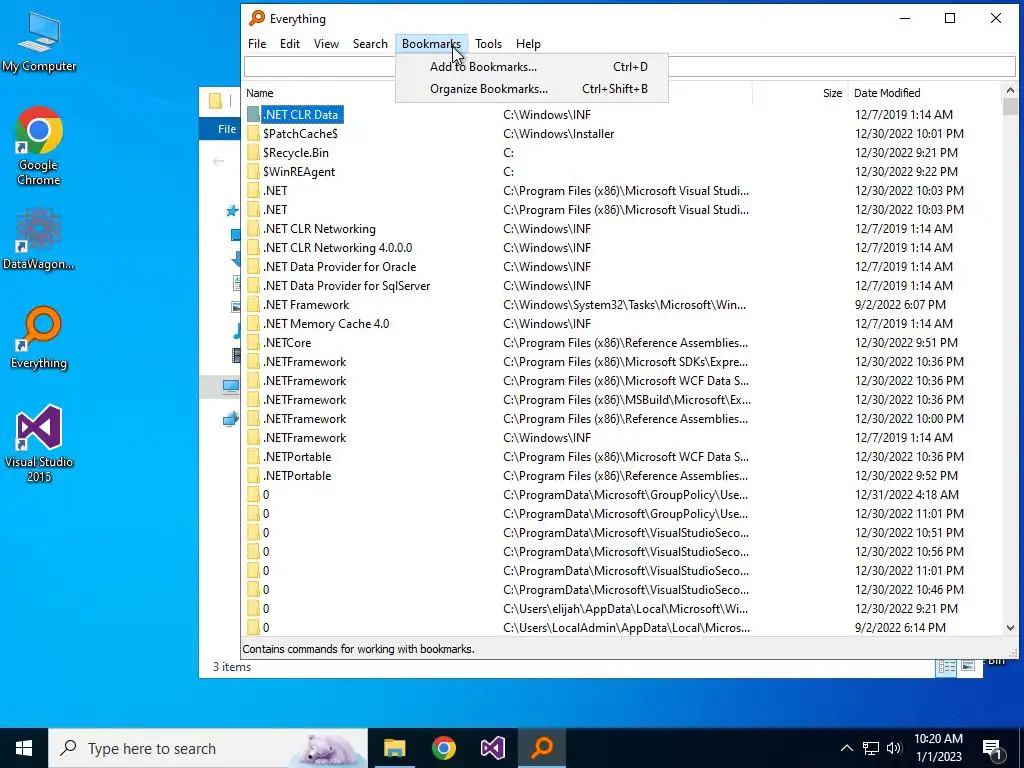Open the Search menu
Viewport: 1024px width, 768px height.
click(x=370, y=44)
